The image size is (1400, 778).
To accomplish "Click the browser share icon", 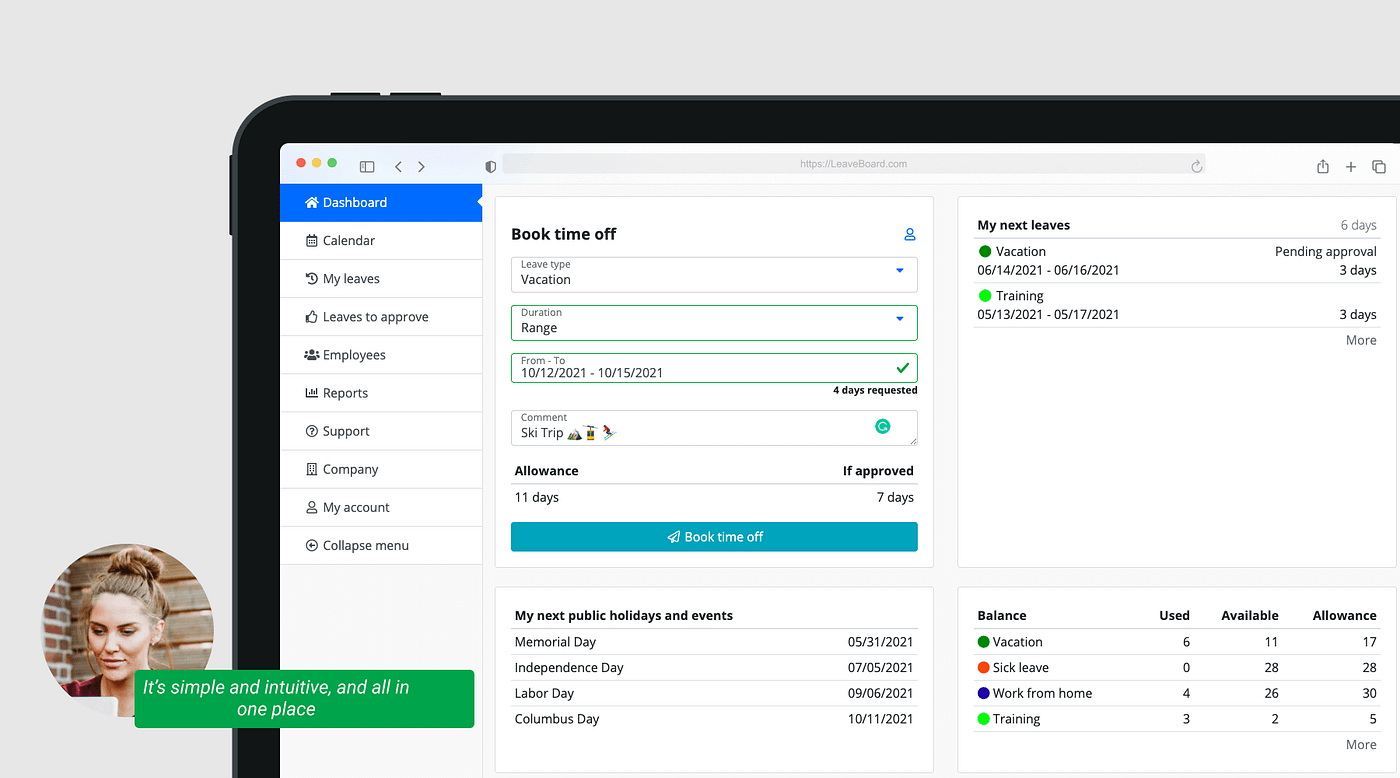I will tap(1323, 167).
